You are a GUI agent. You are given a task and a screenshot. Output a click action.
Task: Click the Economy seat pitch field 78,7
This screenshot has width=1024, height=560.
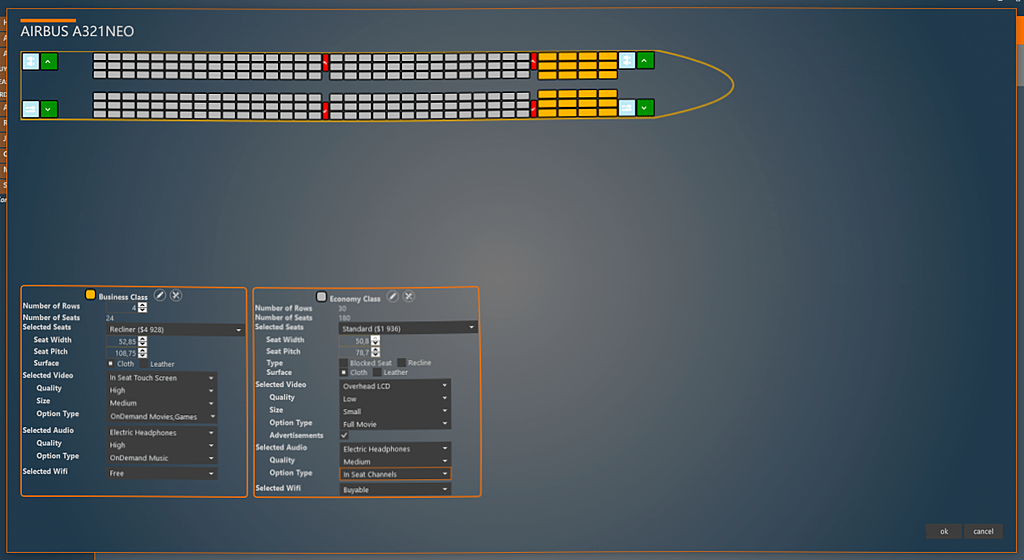pyautogui.click(x=355, y=352)
